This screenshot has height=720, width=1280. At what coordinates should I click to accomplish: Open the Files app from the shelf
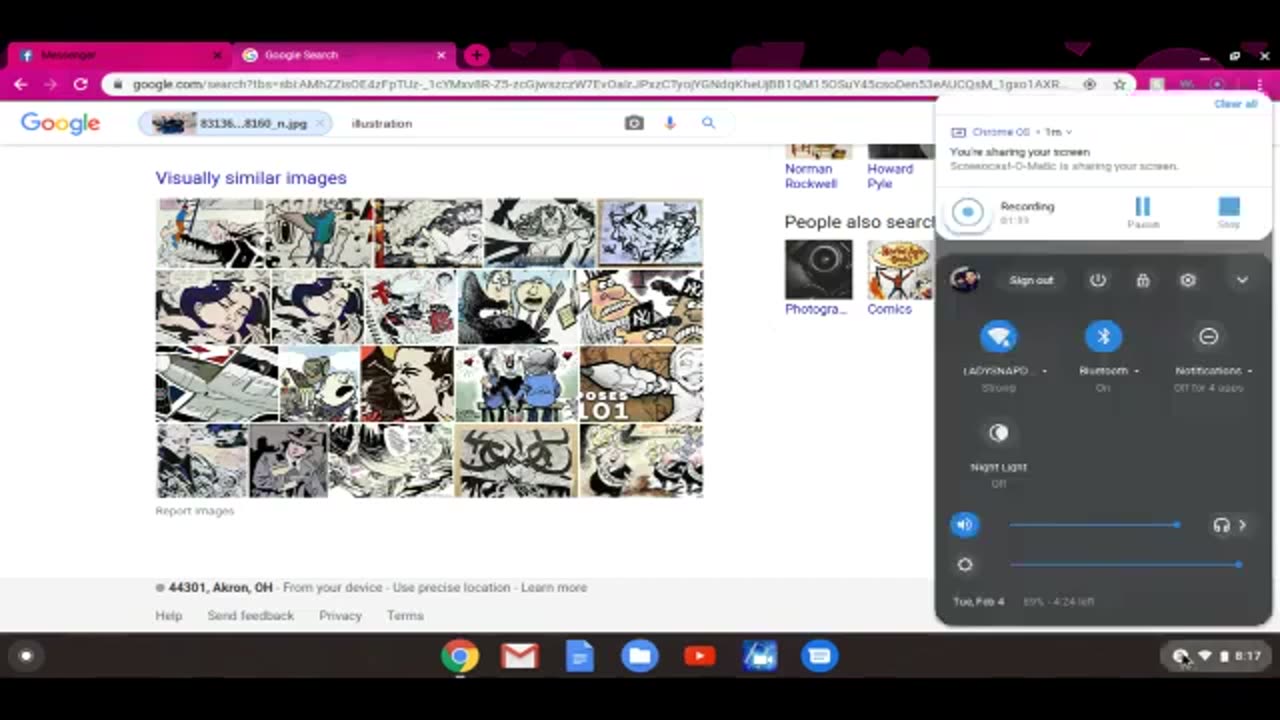tap(640, 656)
